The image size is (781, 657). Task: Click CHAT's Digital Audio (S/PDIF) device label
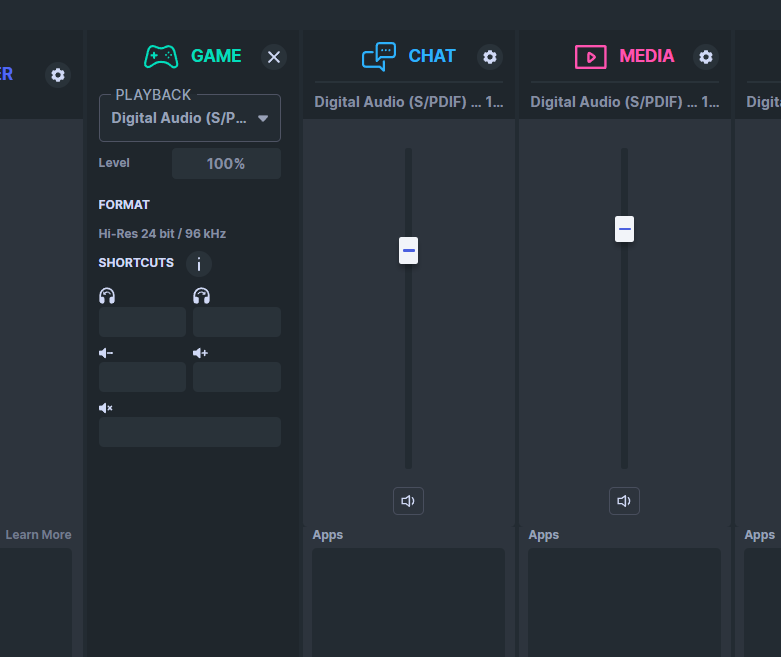(x=409, y=102)
